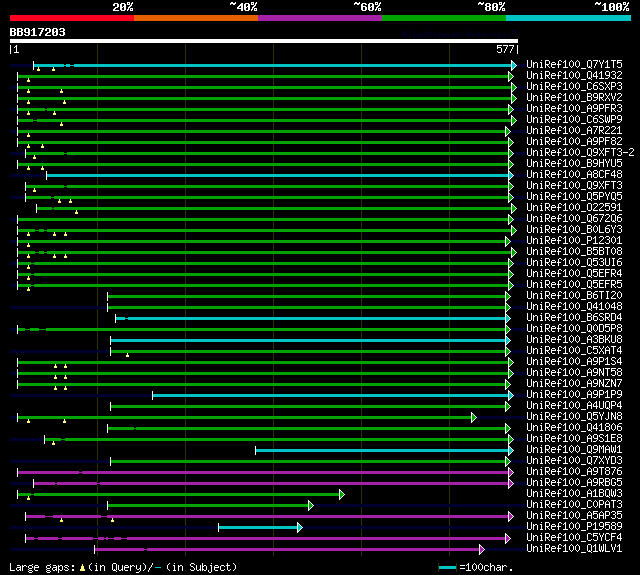Click the arrowhead ending the UniRef100_A1BQW3 alignment
640x575 pixels.
342,495
